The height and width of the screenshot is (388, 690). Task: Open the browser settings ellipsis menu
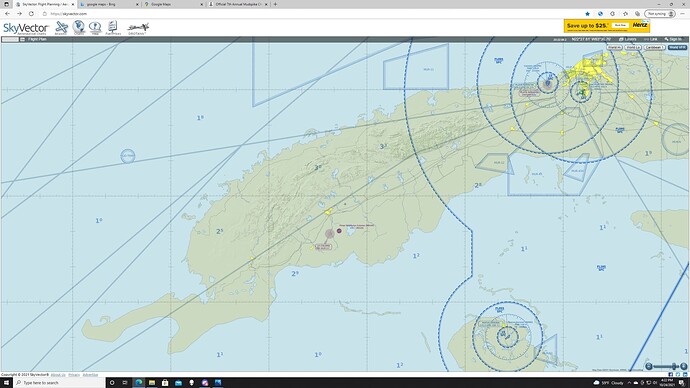pyautogui.click(x=683, y=14)
